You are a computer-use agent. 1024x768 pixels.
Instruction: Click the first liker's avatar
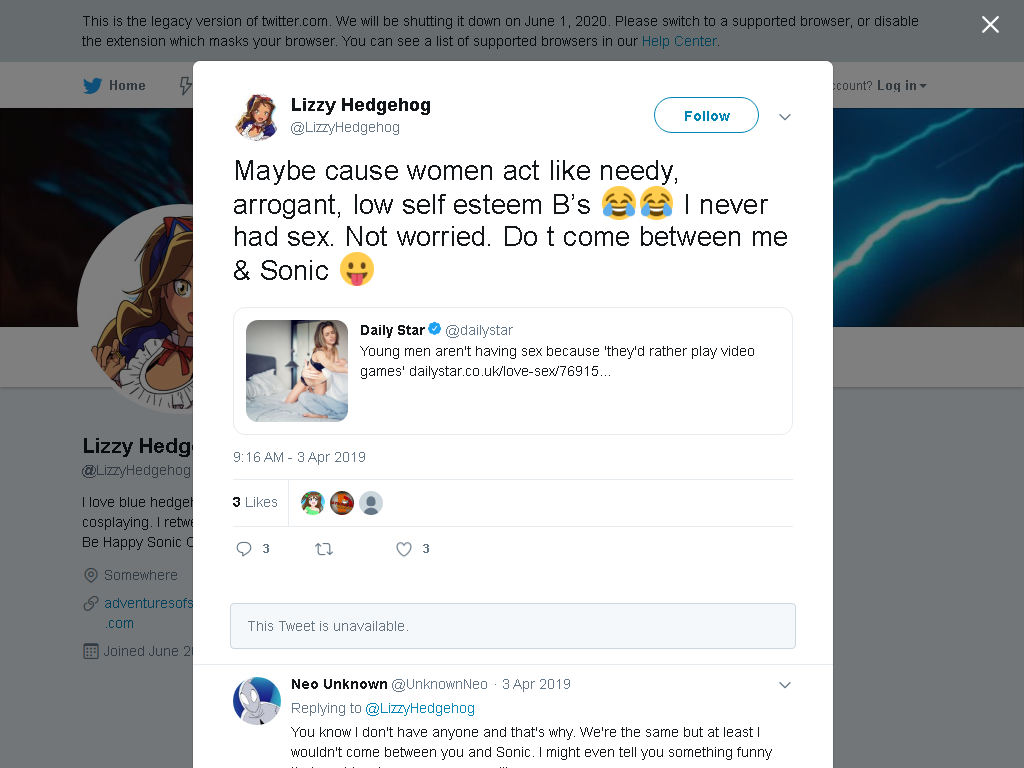313,503
